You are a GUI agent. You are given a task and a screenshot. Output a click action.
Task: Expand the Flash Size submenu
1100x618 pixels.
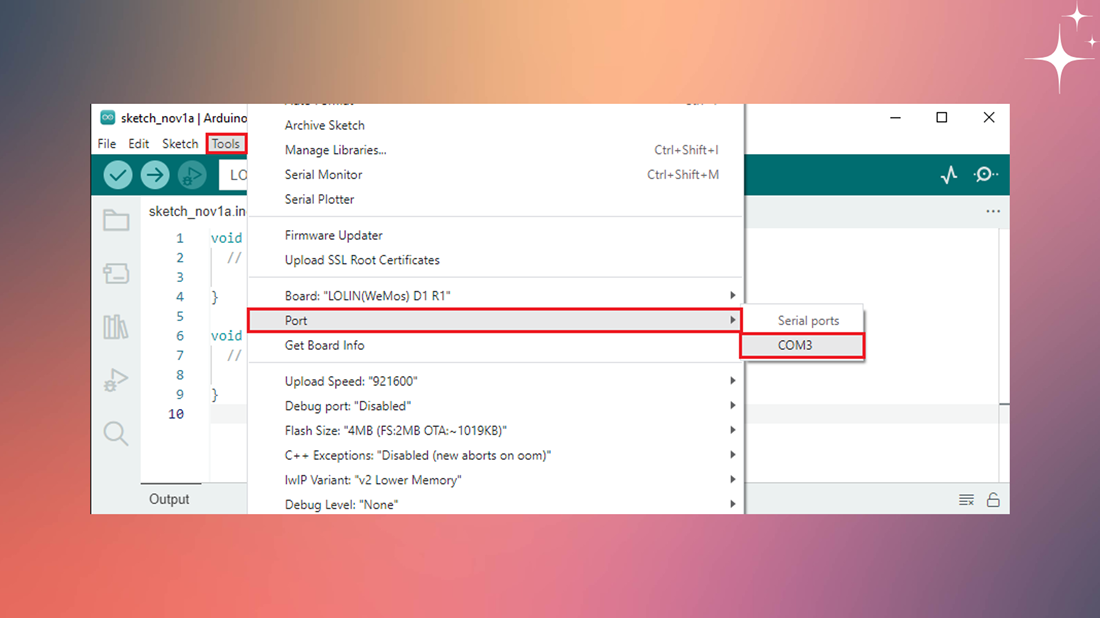(x=495, y=431)
